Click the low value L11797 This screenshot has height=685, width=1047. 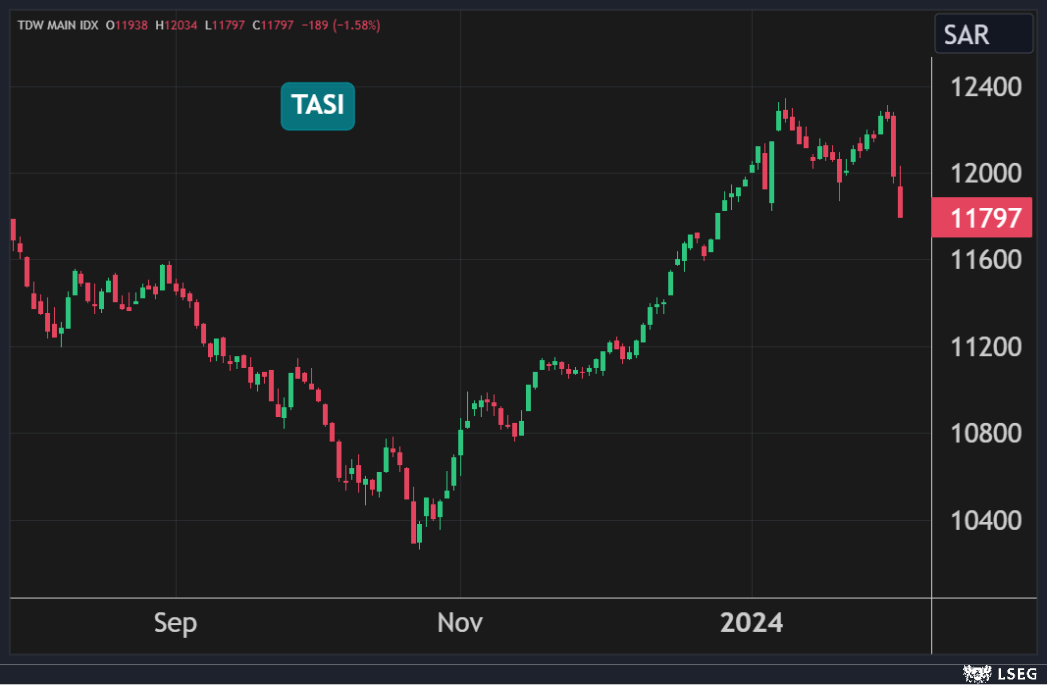(x=231, y=25)
